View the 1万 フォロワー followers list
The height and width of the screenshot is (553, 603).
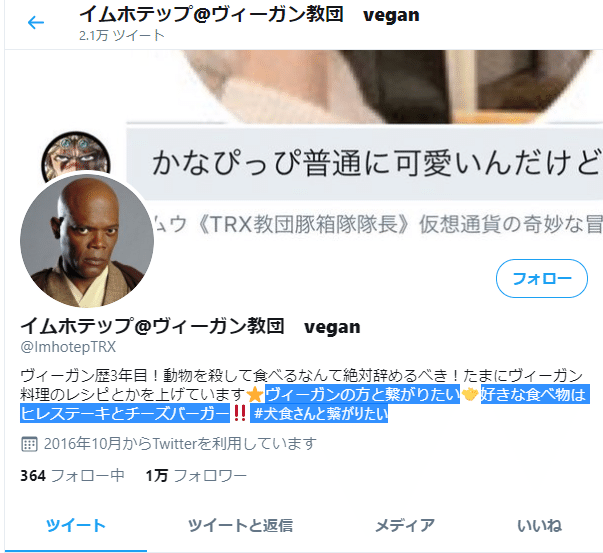click(196, 476)
